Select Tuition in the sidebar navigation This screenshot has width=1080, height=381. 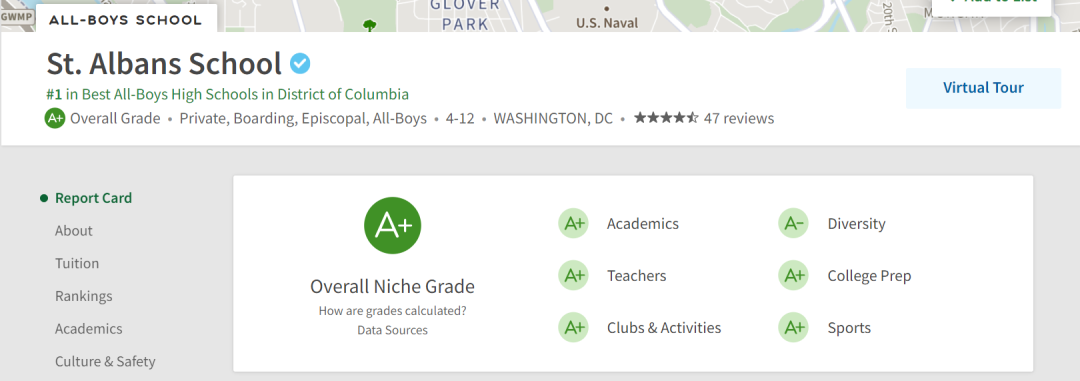tap(77, 263)
